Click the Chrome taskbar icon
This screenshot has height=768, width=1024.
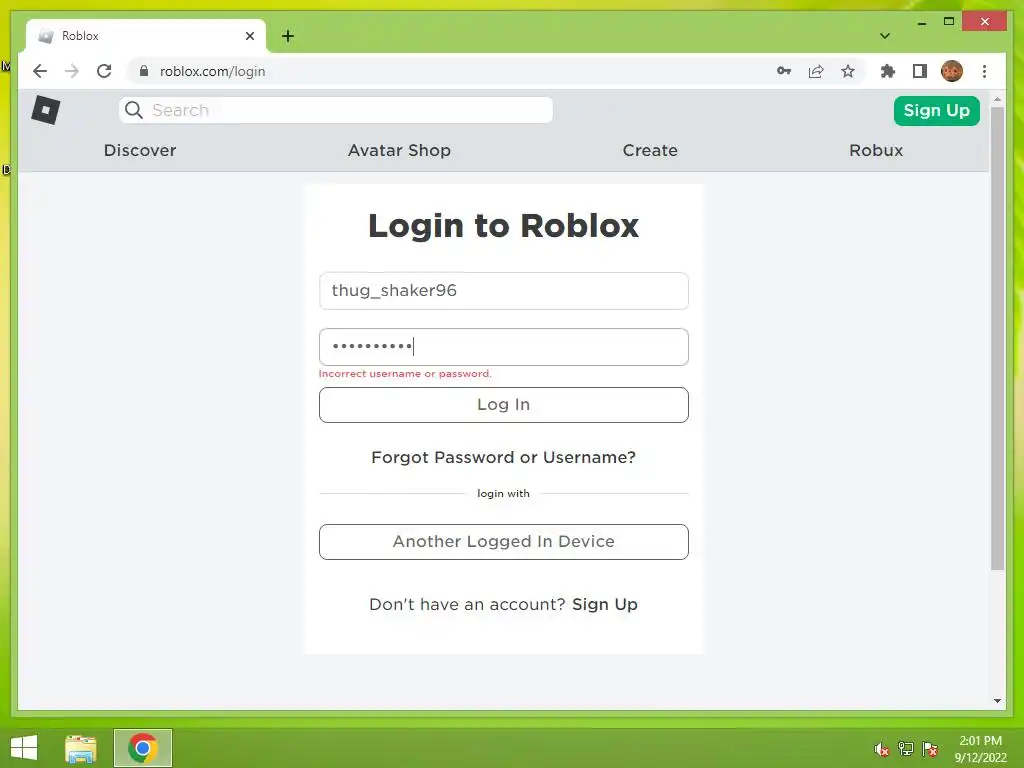143,748
